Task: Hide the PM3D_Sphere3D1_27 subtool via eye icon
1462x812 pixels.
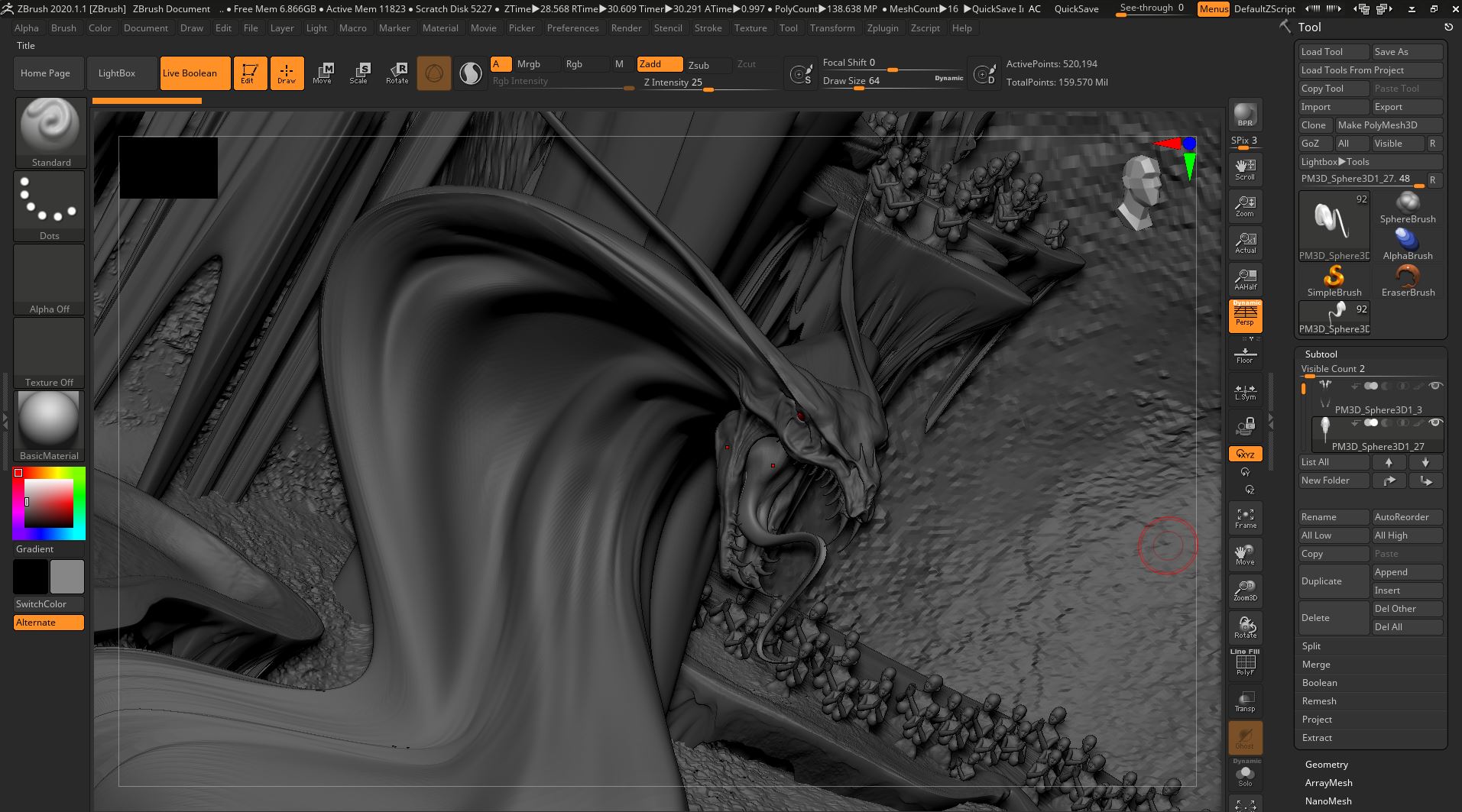Action: (1435, 422)
